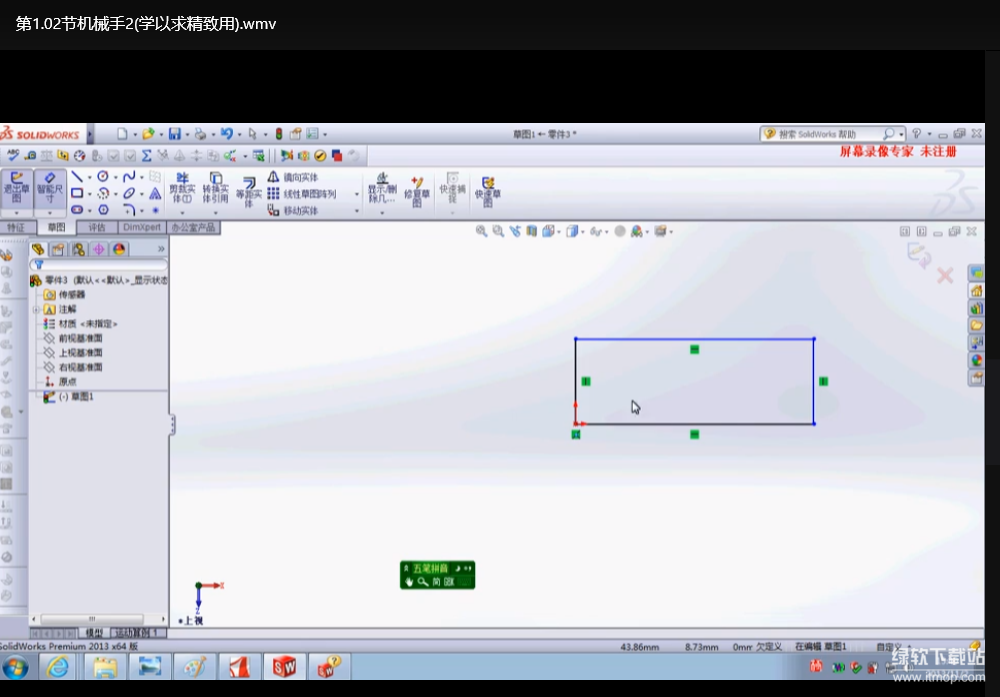
Task: Click the Open file icon
Action: (x=148, y=134)
